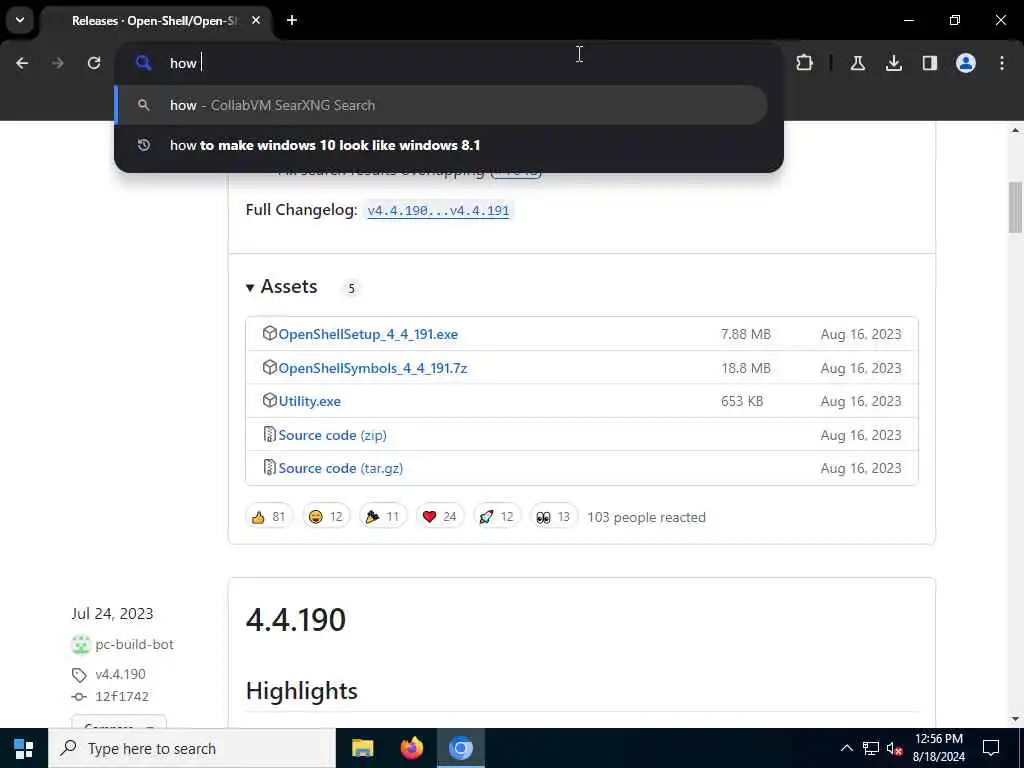The width and height of the screenshot is (1024, 768).
Task: Download Source code (tar.gz)
Action: click(340, 468)
